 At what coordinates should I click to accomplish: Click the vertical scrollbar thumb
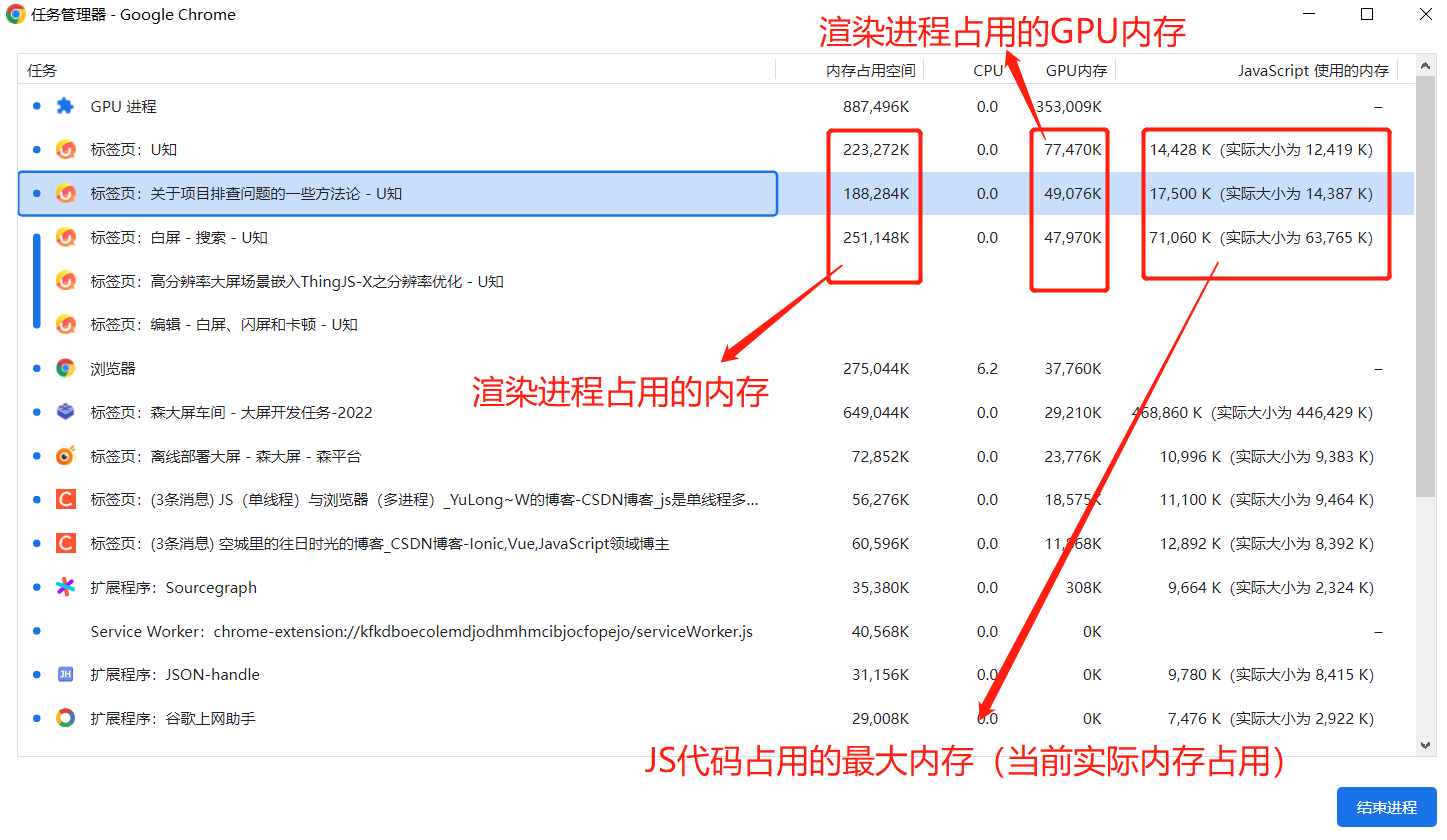coord(1426,285)
